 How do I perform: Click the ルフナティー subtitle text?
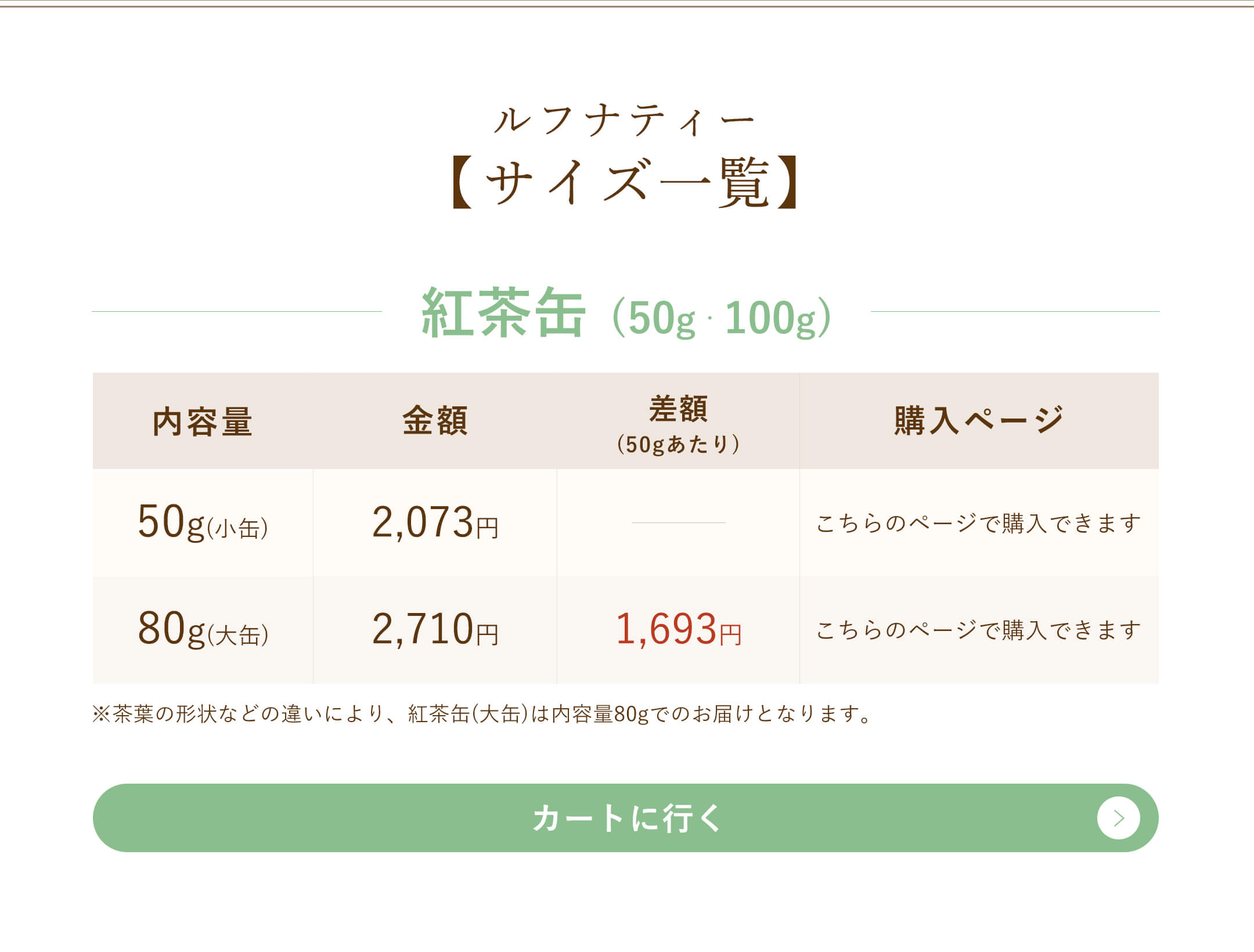[625, 120]
